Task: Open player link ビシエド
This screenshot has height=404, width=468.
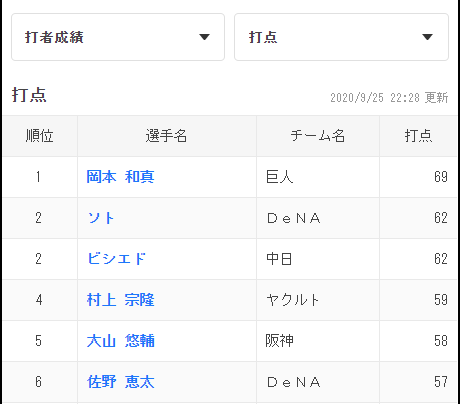Action: 116,259
